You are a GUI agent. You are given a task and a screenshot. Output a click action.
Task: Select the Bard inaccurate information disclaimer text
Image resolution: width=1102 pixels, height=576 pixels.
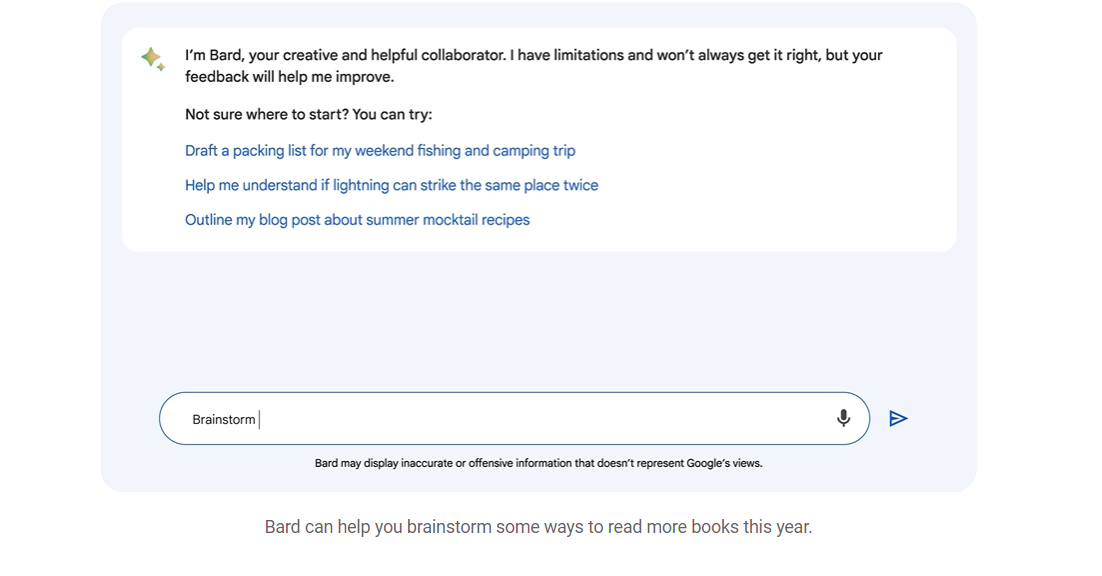pos(538,464)
